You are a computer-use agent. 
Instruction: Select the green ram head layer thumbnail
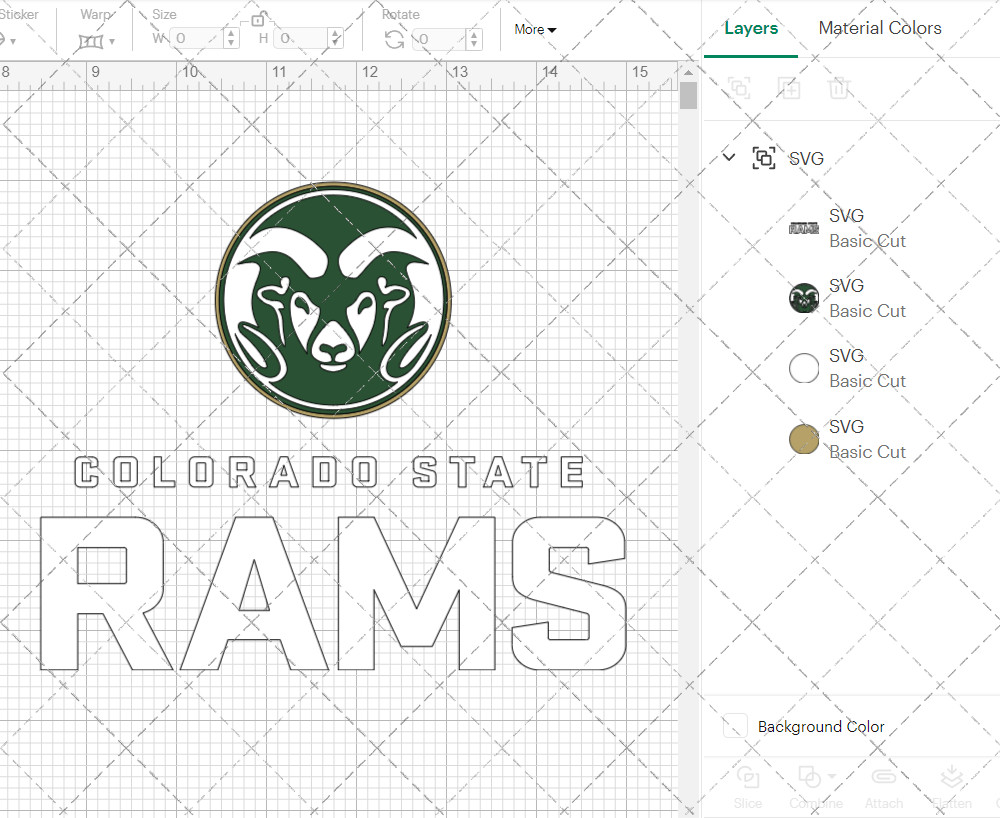(804, 298)
